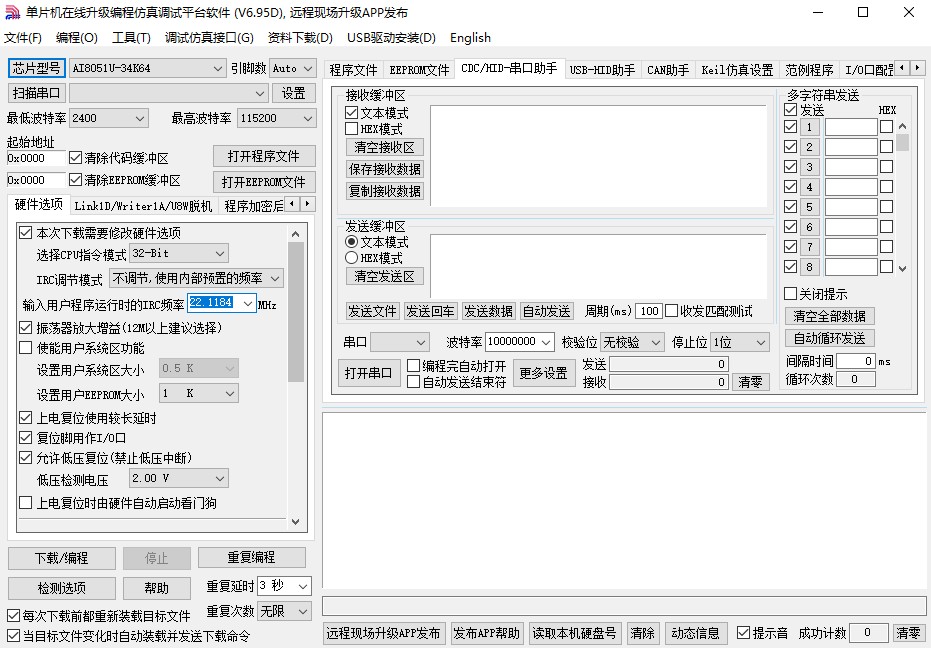Toggle the 提示音 checkbox
The height and width of the screenshot is (648, 931).
click(743, 633)
